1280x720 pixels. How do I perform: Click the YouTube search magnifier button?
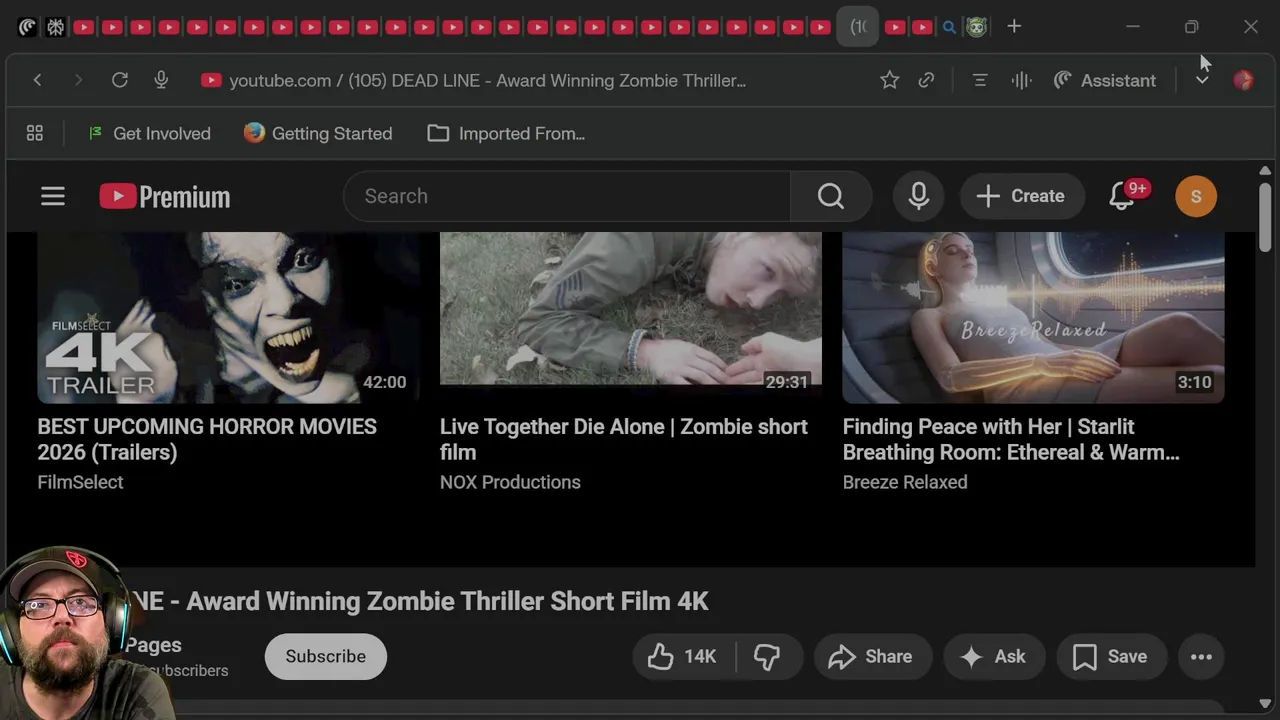(x=831, y=196)
